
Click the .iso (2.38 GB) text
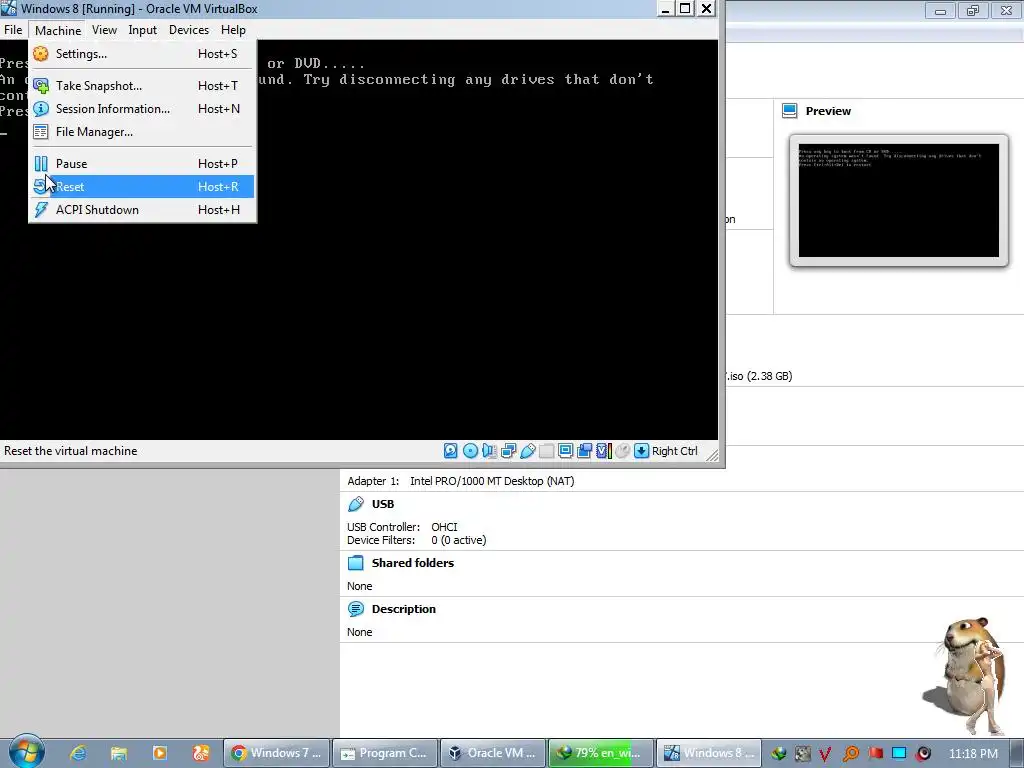pos(759,376)
